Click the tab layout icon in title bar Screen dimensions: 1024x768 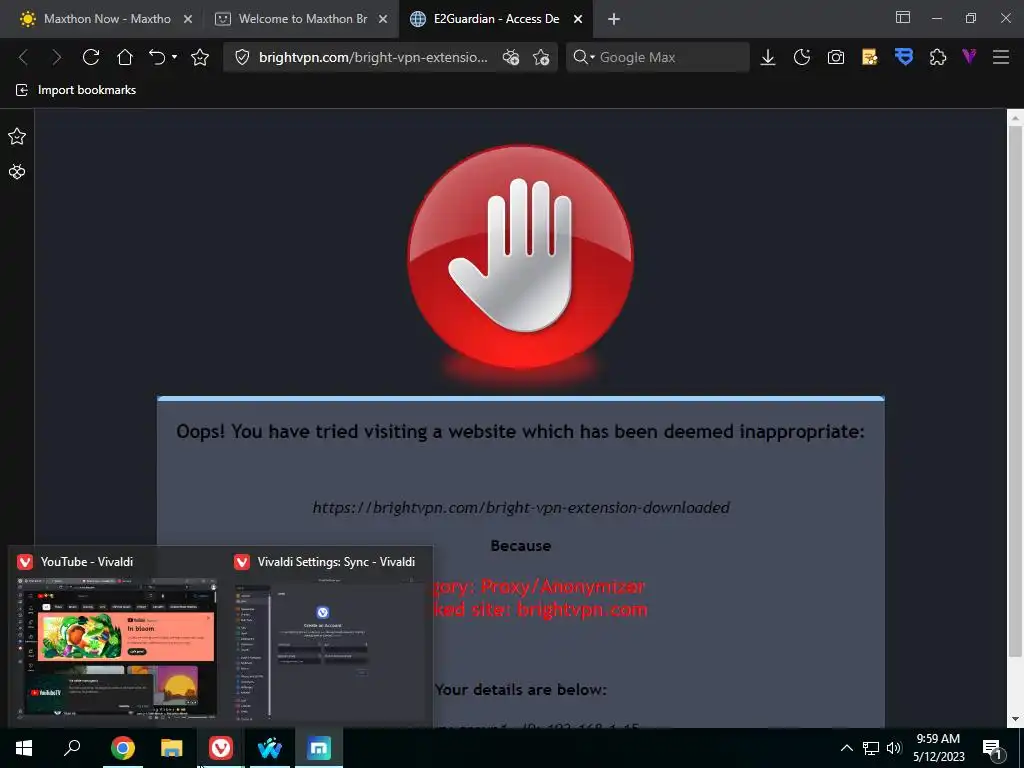coord(903,18)
